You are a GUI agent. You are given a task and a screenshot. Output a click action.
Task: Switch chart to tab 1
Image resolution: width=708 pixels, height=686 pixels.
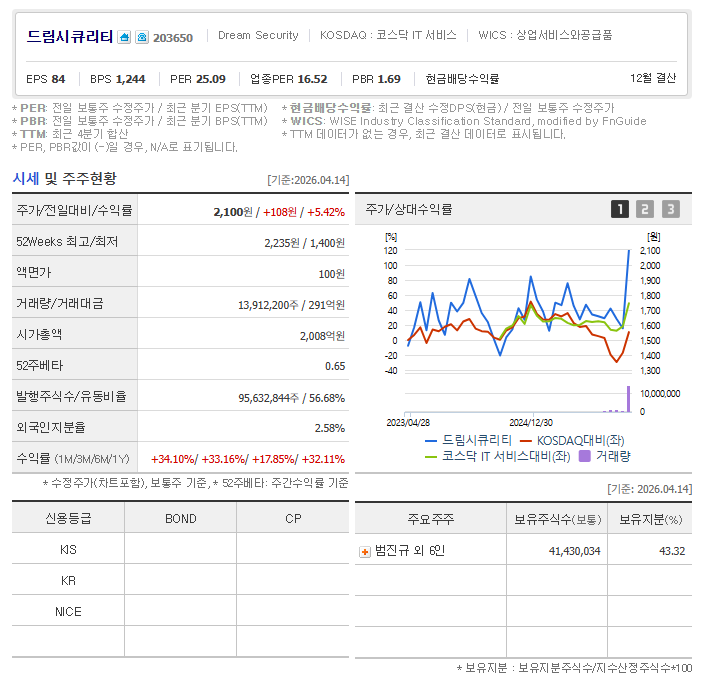click(x=620, y=209)
